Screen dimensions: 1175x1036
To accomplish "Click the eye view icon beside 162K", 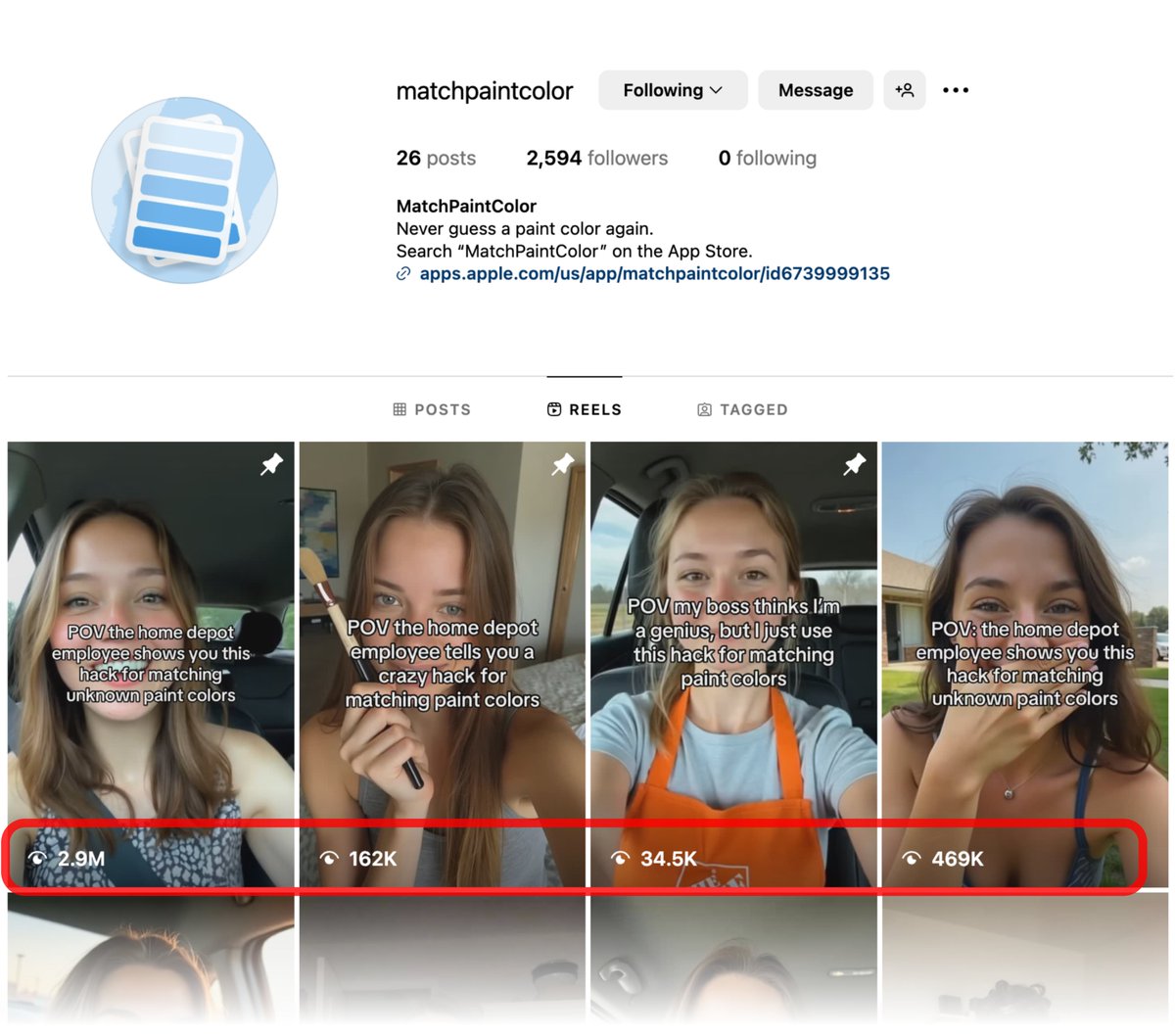I will click(329, 859).
